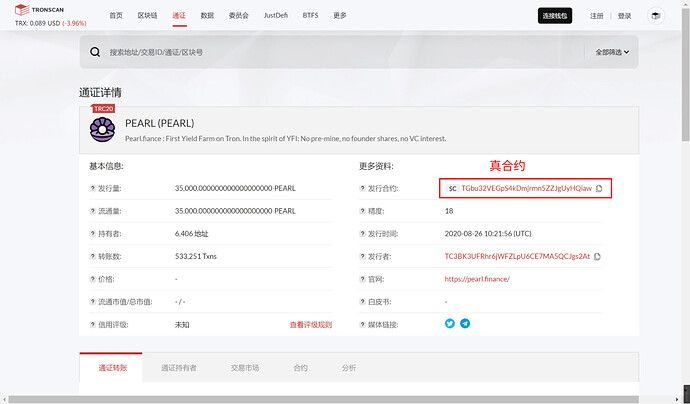This screenshot has height=404, width=690.
Task: Click the 注册 link
Action: tap(597, 16)
